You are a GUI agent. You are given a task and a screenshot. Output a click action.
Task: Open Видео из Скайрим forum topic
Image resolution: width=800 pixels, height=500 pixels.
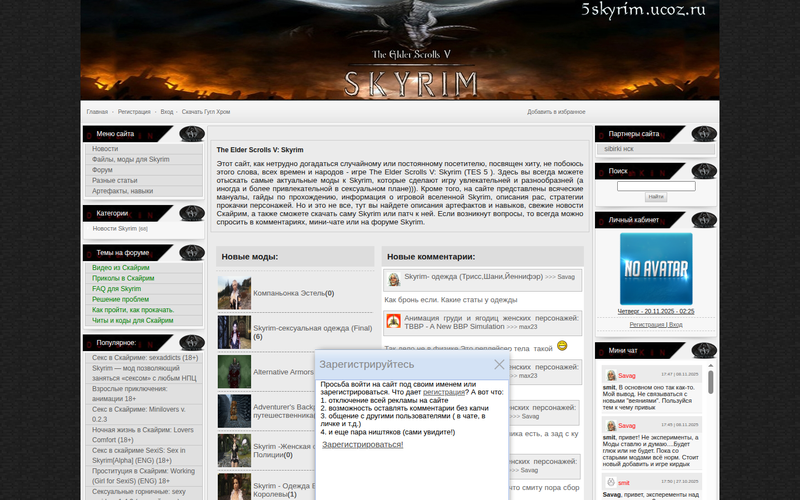[x=121, y=268]
